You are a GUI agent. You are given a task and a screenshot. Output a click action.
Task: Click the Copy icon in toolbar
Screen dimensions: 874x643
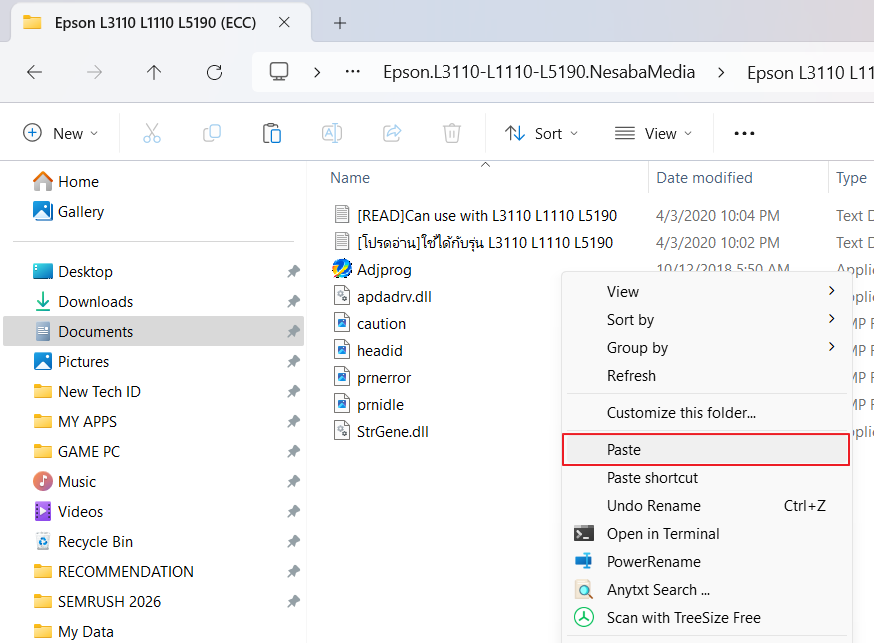click(x=212, y=133)
